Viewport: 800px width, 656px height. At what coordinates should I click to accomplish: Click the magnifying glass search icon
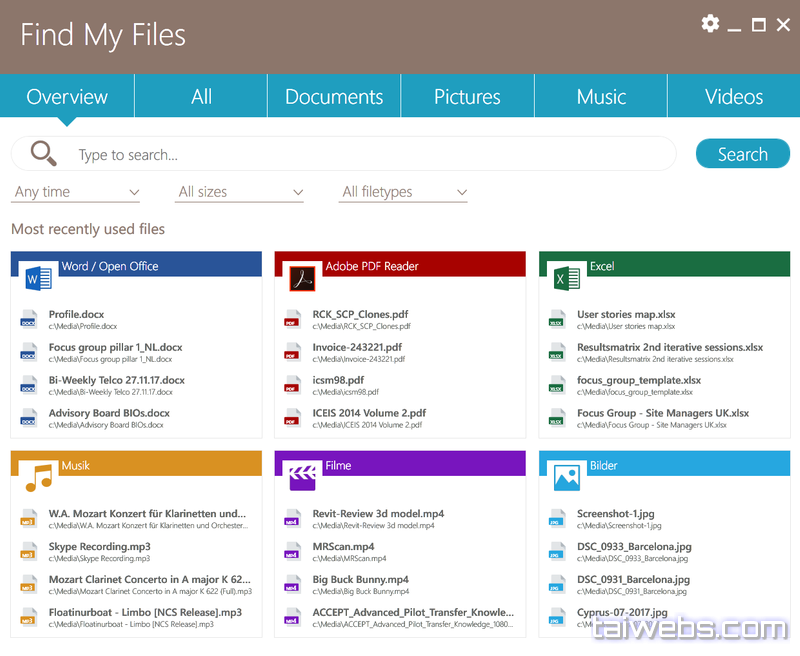pyautogui.click(x=43, y=154)
